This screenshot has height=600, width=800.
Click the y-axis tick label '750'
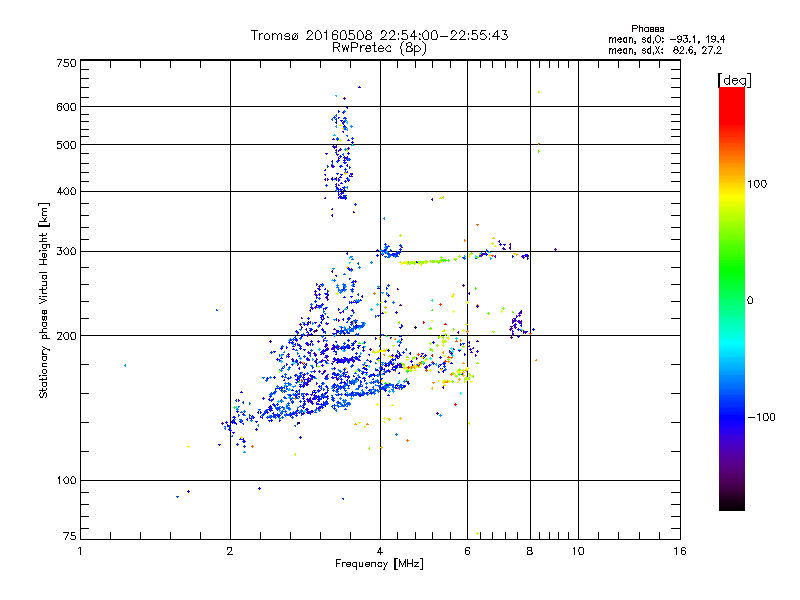pos(66,63)
